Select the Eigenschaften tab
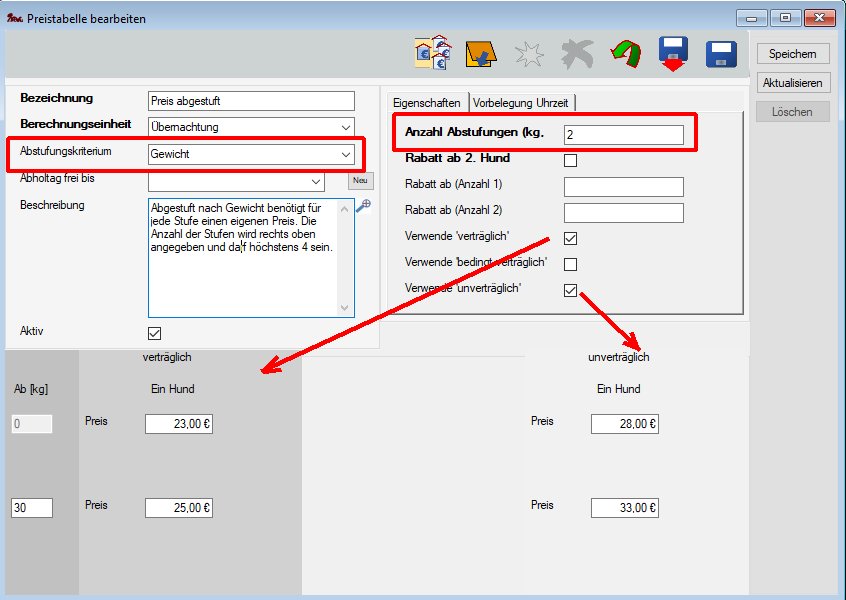Screen dimensions: 846x600 click(x=426, y=103)
